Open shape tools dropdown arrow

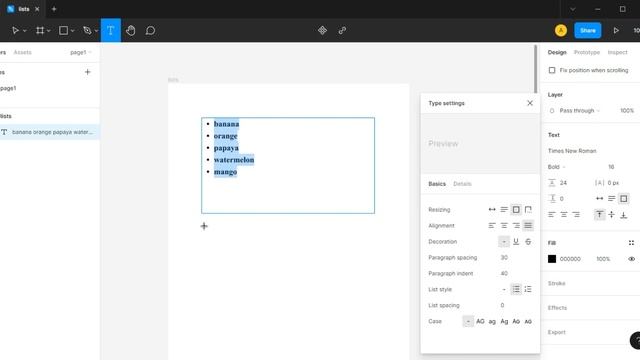pyautogui.click(x=72, y=31)
